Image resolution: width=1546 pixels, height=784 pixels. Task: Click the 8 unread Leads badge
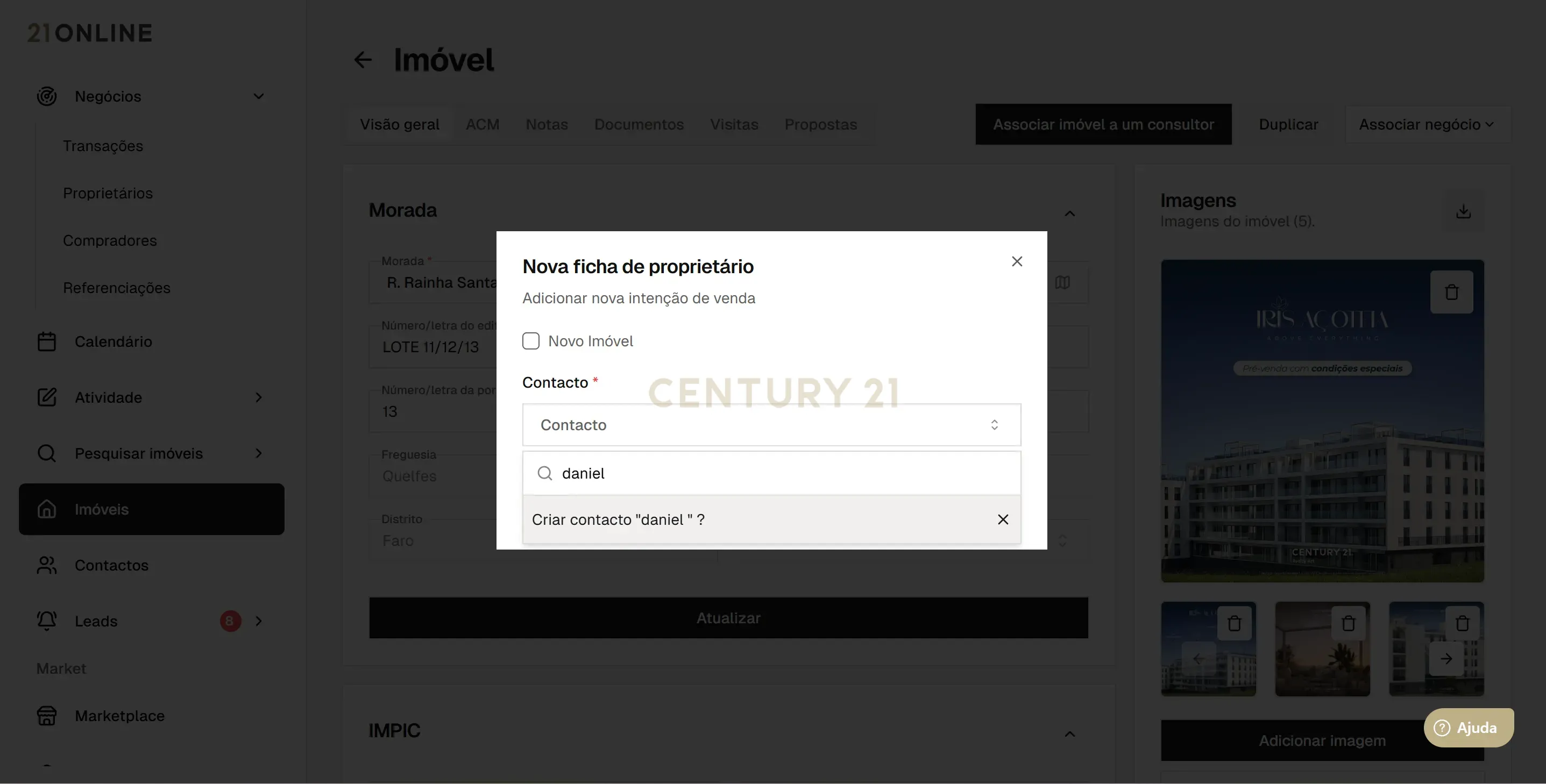click(230, 621)
